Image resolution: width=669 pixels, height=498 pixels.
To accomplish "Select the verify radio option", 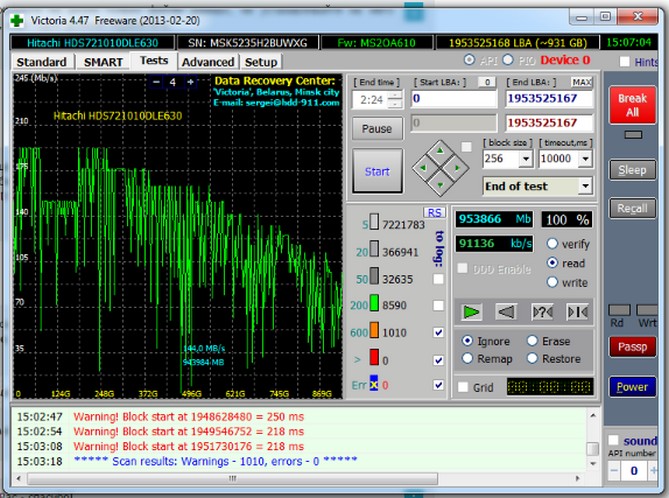I will pyautogui.click(x=553, y=243).
